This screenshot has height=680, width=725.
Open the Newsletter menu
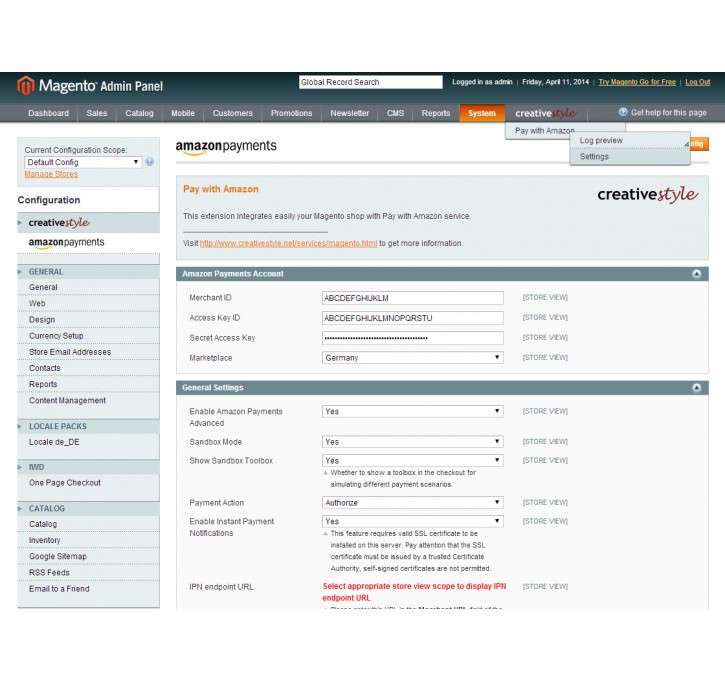(x=350, y=113)
